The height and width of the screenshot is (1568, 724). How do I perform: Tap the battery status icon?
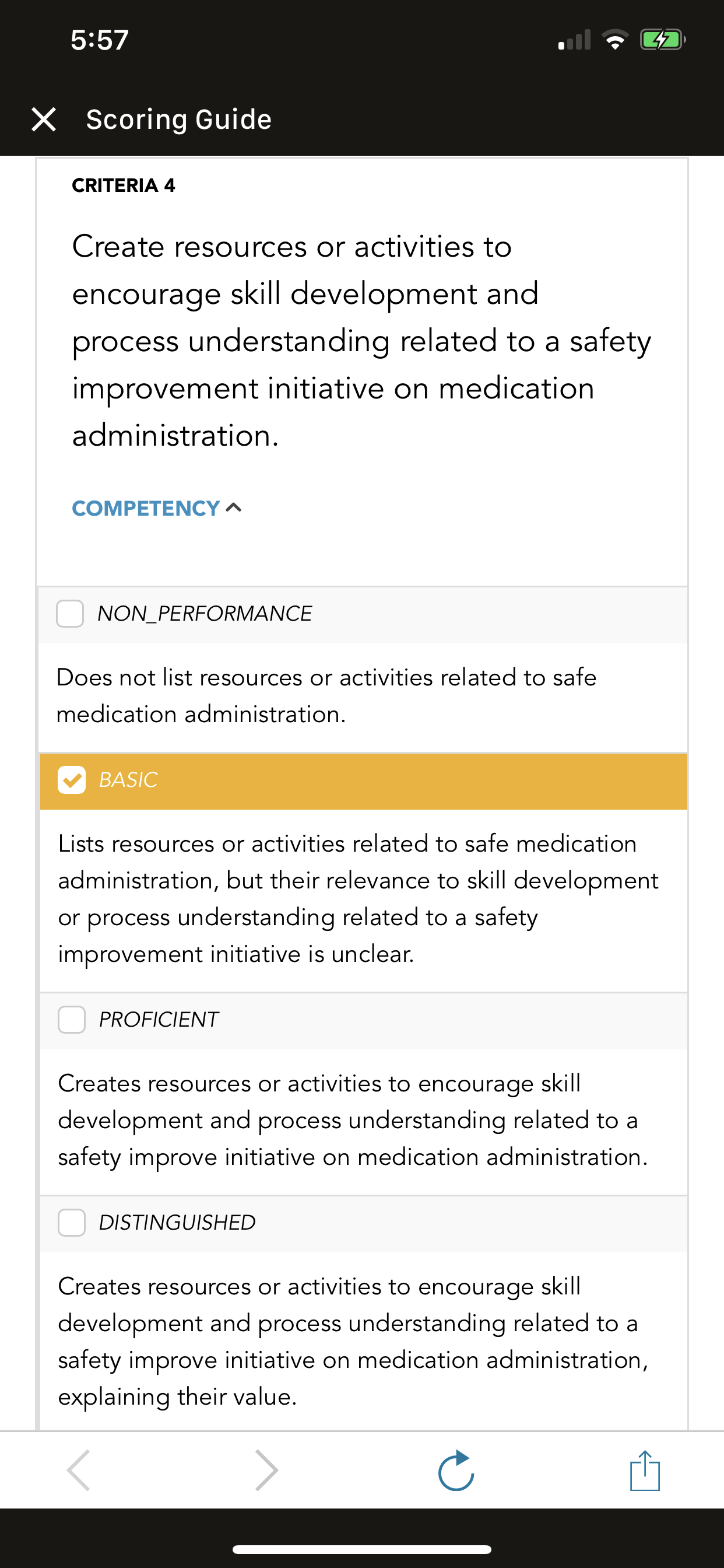pyautogui.click(x=663, y=40)
